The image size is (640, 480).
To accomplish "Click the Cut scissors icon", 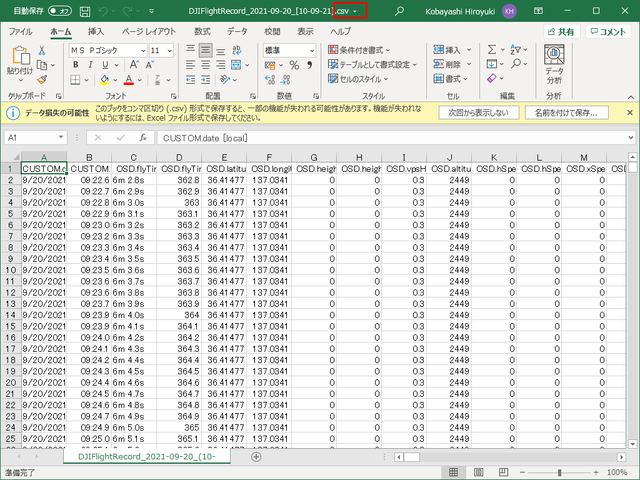I will click(42, 50).
